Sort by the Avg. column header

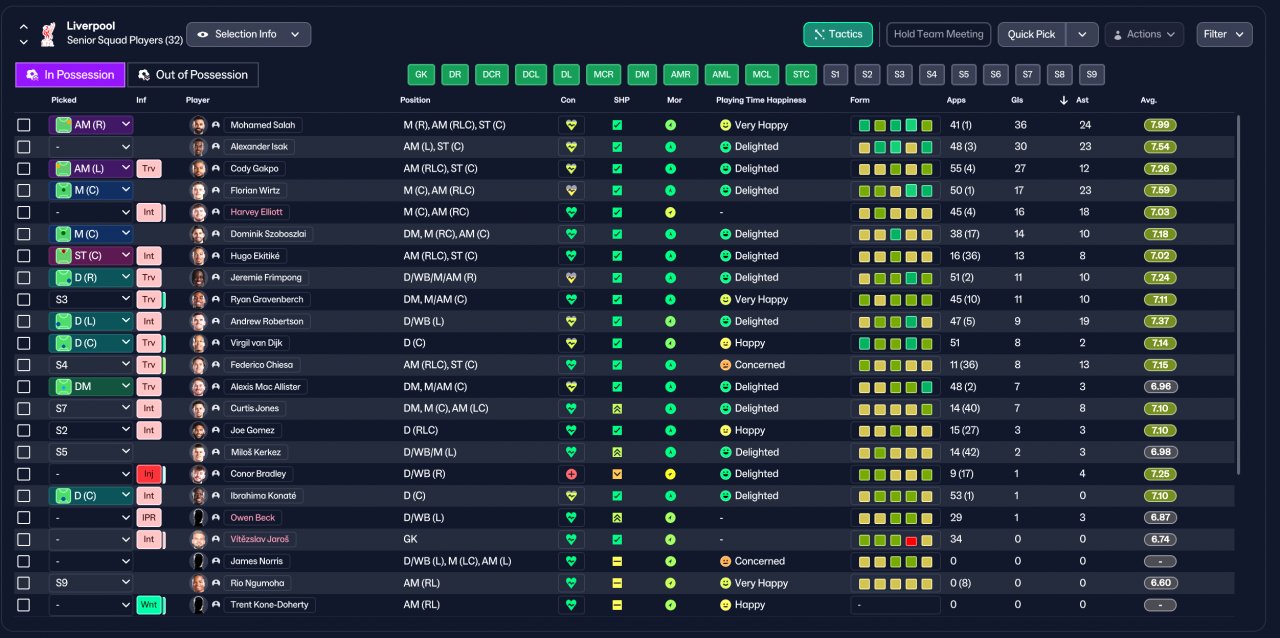(x=1148, y=100)
